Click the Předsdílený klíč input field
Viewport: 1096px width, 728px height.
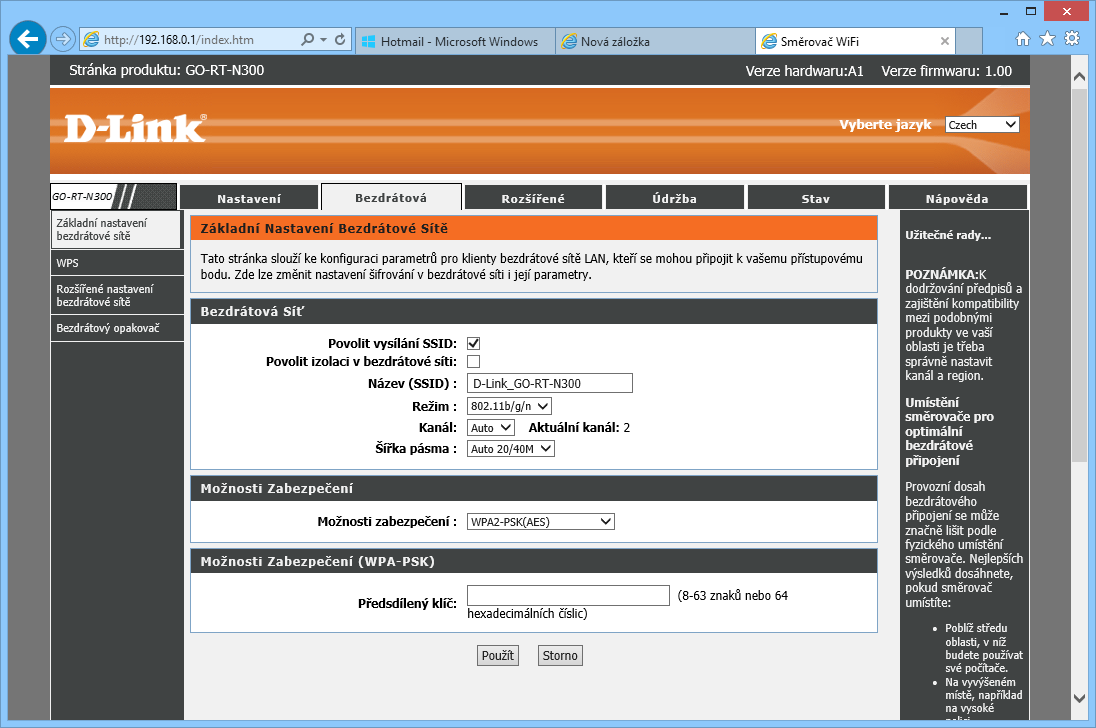tap(568, 596)
